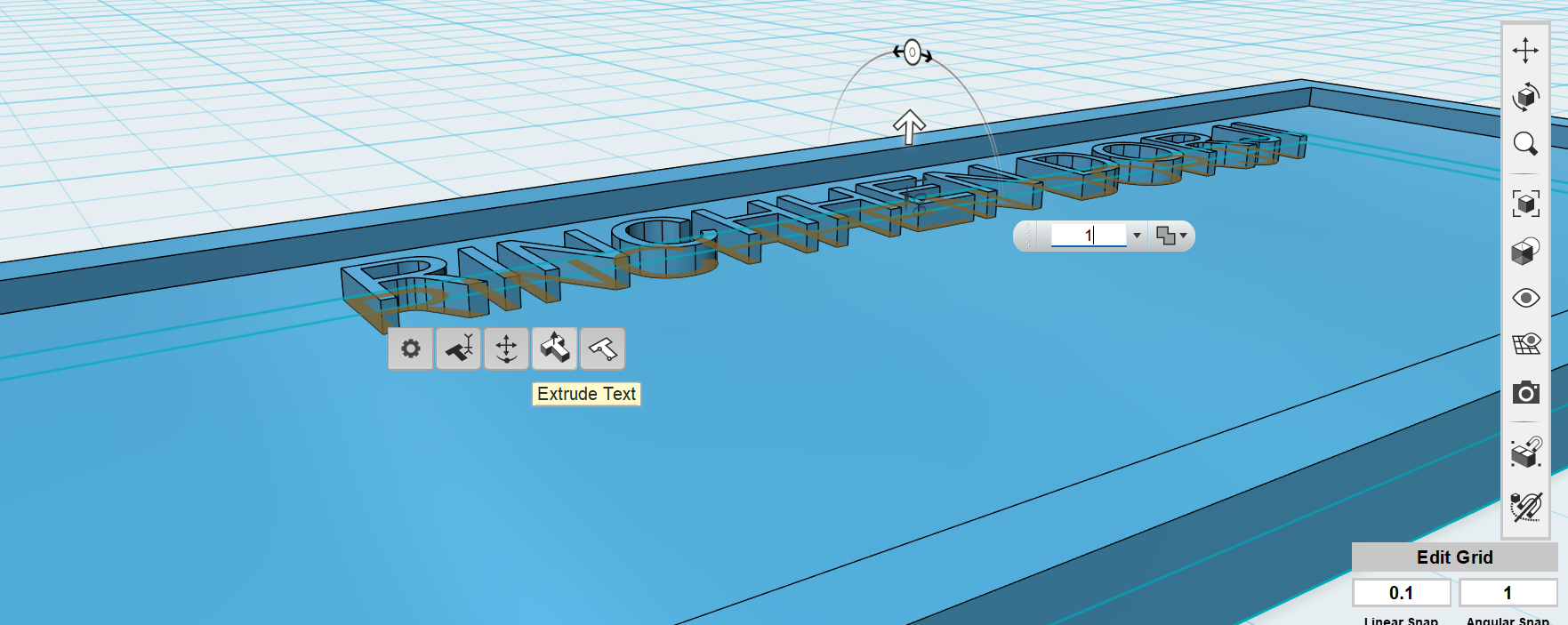1568x625 pixels.
Task: Click the Fit to view icon
Action: 1525,204
